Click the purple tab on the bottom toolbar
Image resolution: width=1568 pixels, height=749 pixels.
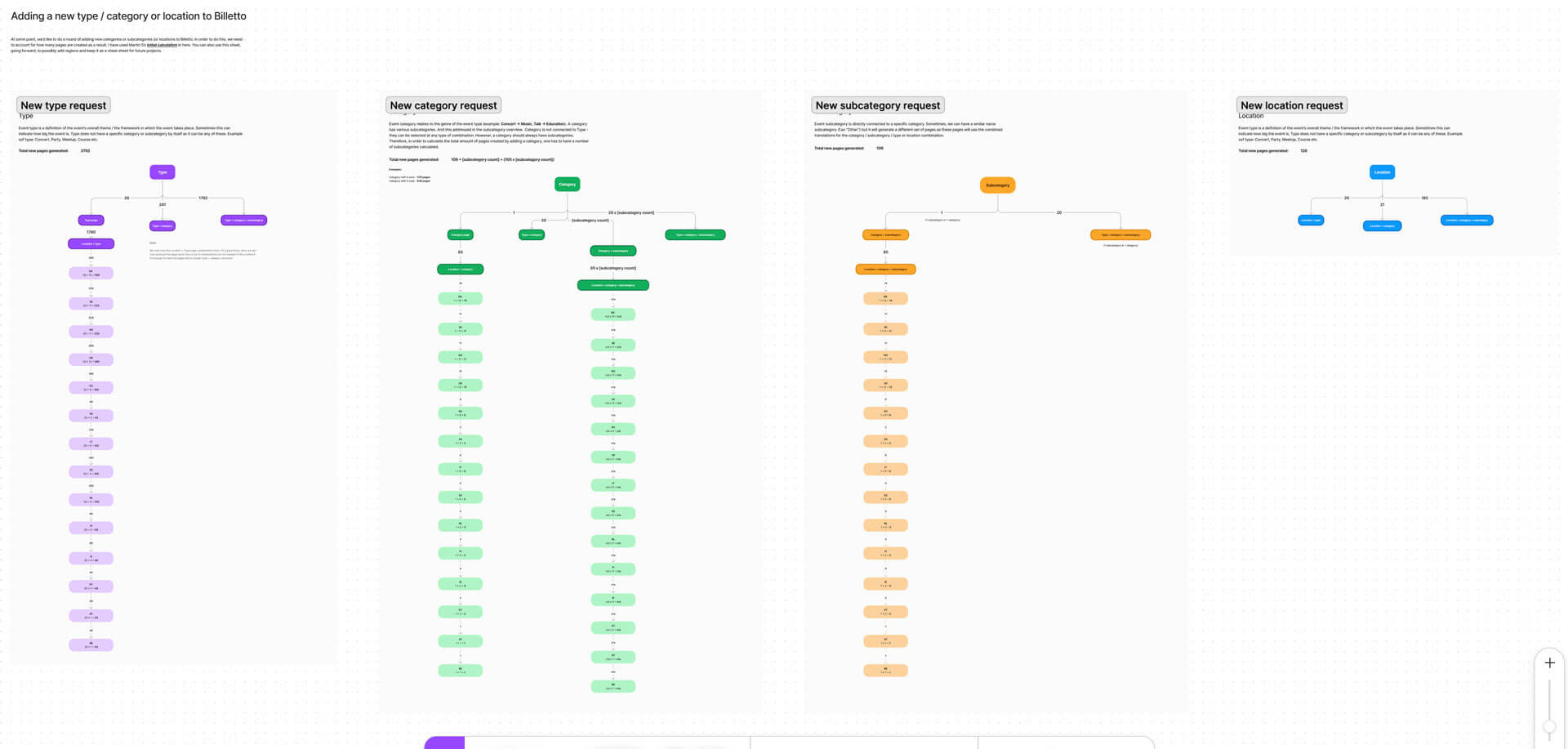(444, 742)
